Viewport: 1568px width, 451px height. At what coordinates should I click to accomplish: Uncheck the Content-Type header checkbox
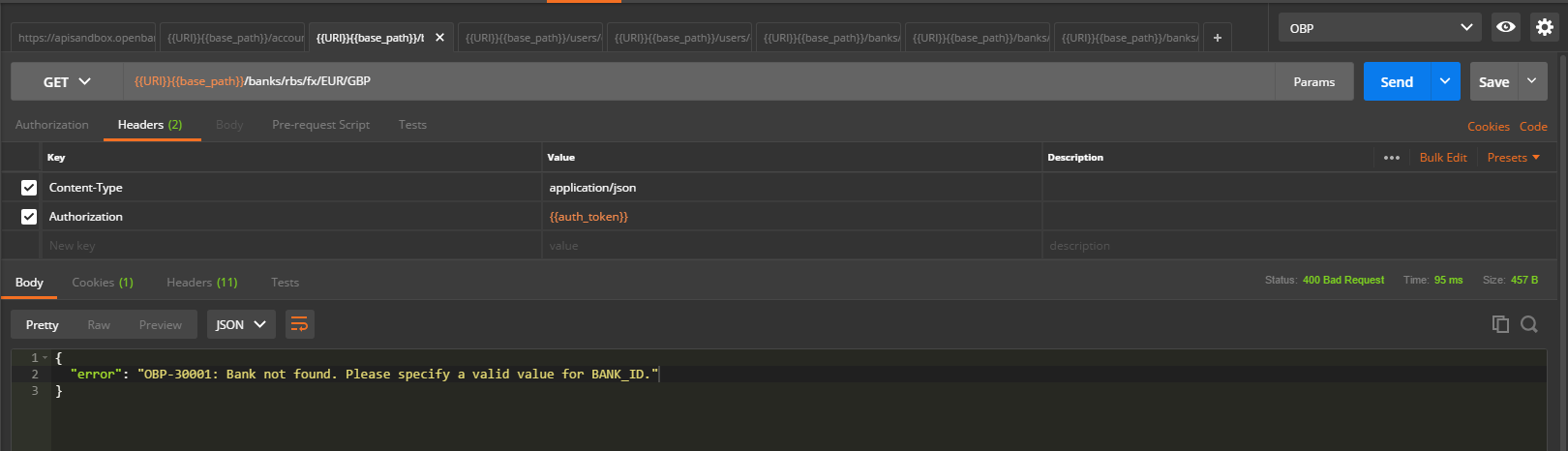[29, 188]
